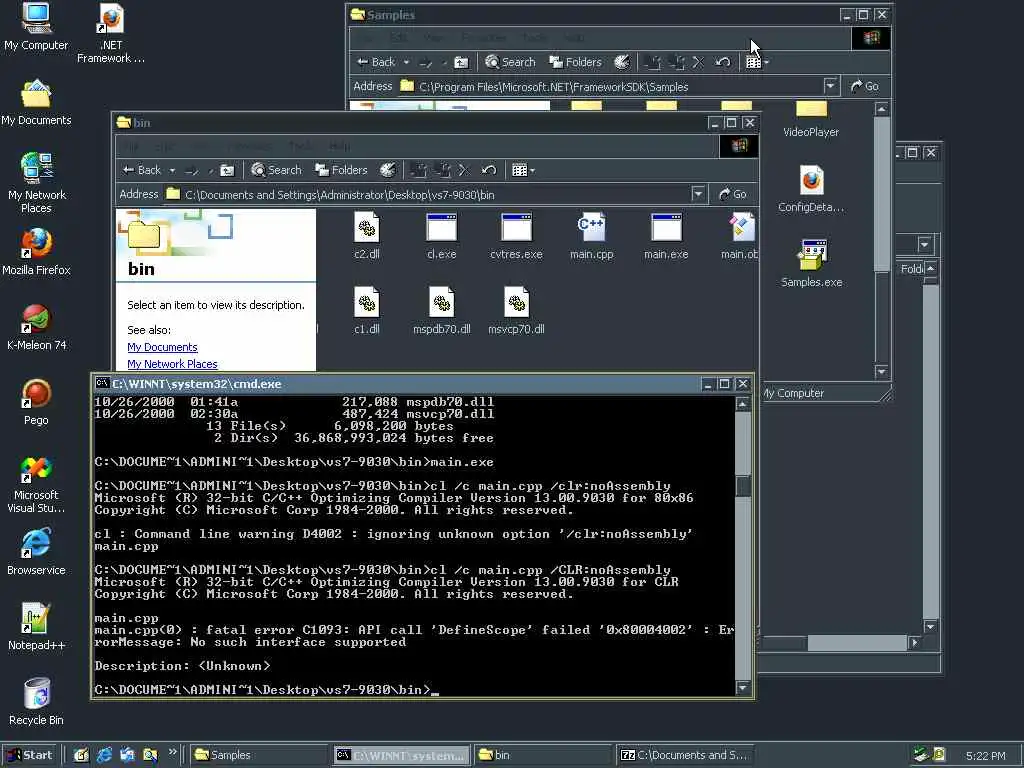1024x768 pixels.
Task: Open History icon in Samples window toolbar
Action: [622, 62]
